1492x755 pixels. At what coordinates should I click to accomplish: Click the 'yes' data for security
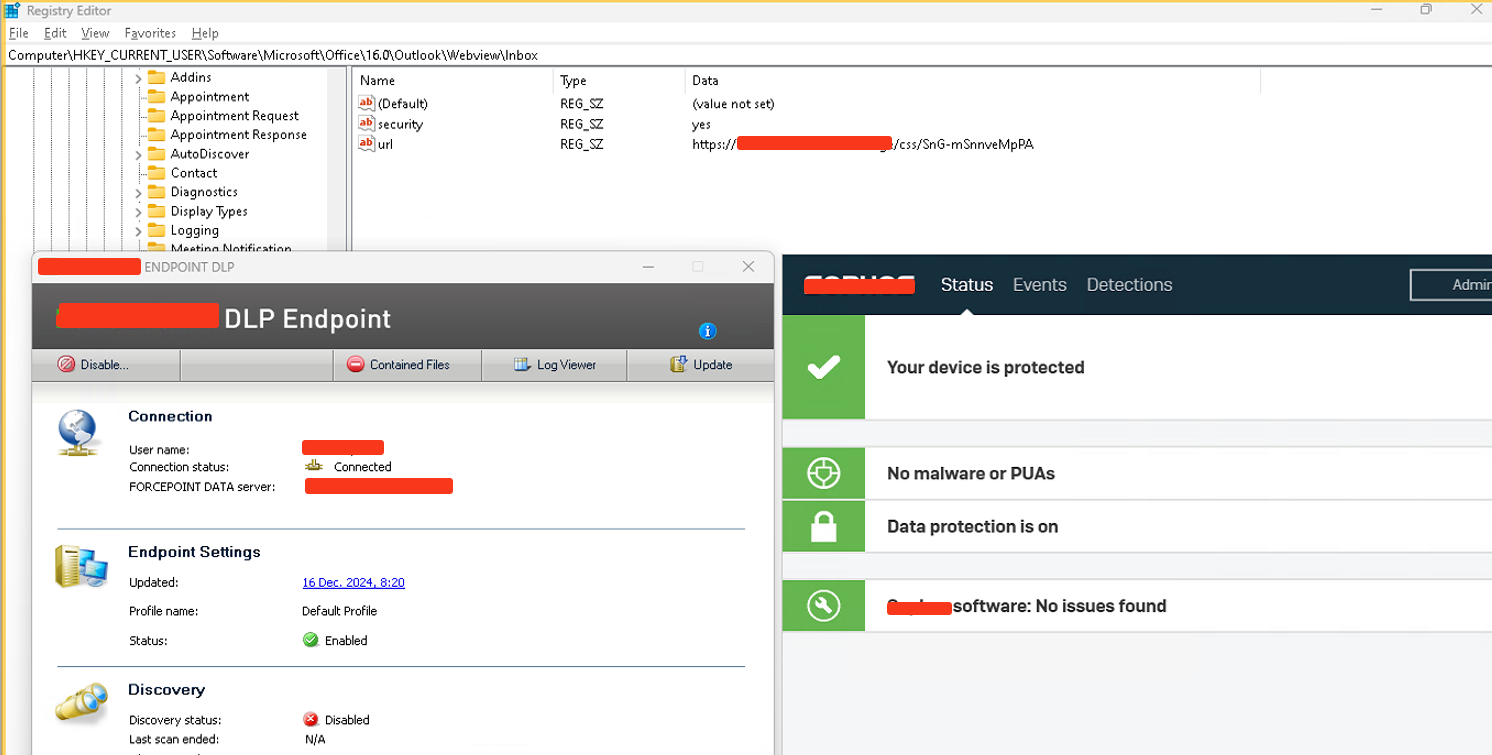[x=701, y=124]
